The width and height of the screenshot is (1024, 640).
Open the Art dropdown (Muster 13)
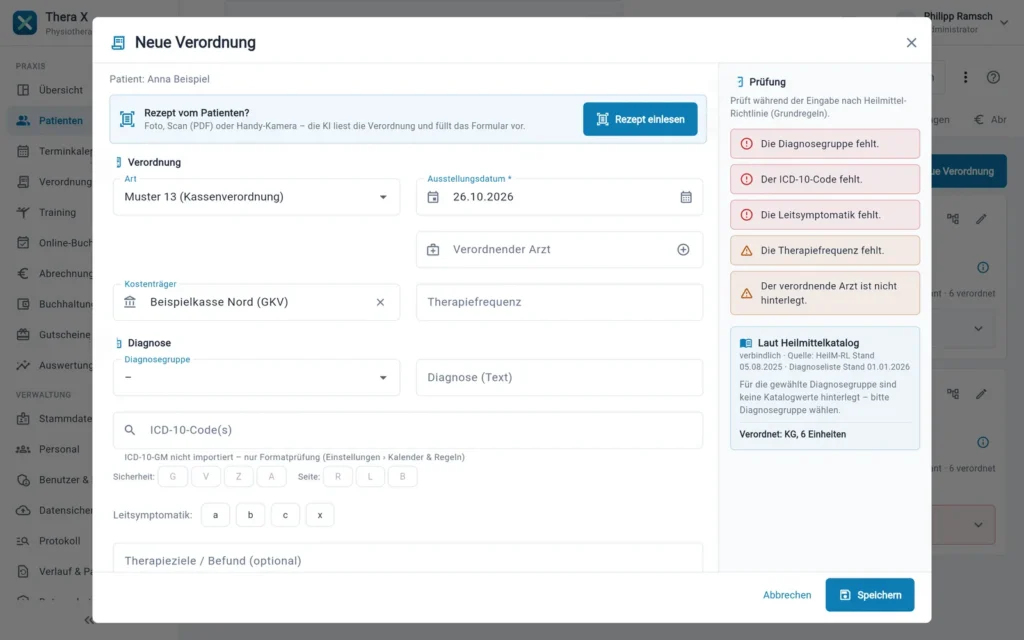(x=256, y=197)
